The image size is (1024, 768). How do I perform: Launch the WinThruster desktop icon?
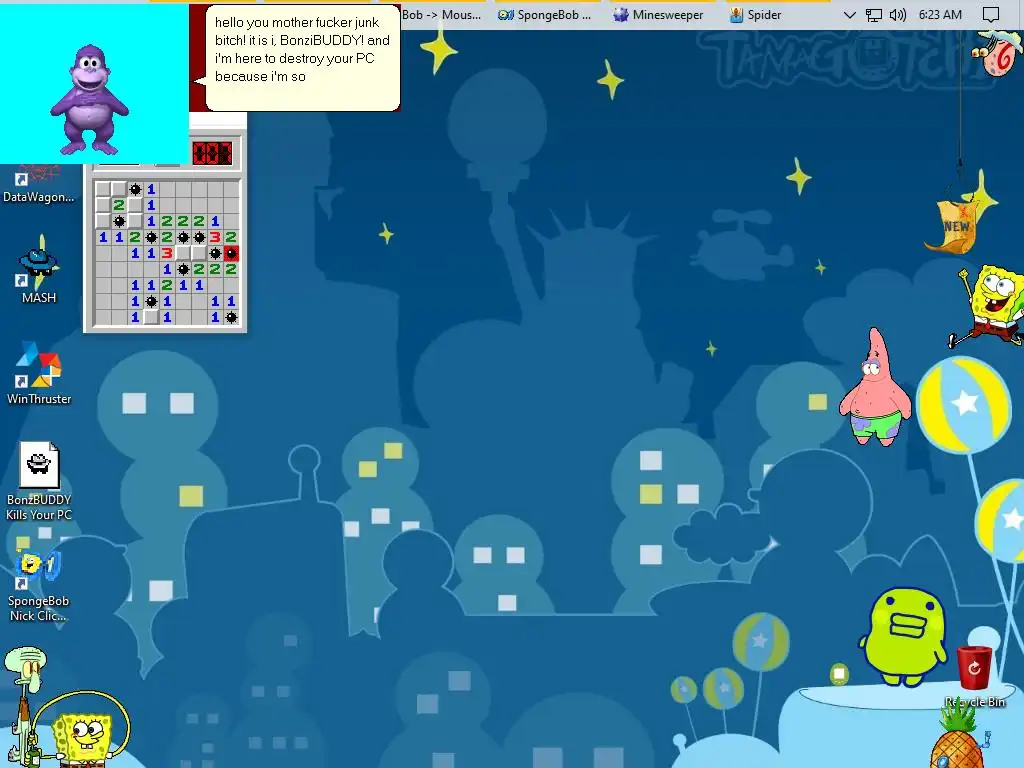tap(39, 373)
